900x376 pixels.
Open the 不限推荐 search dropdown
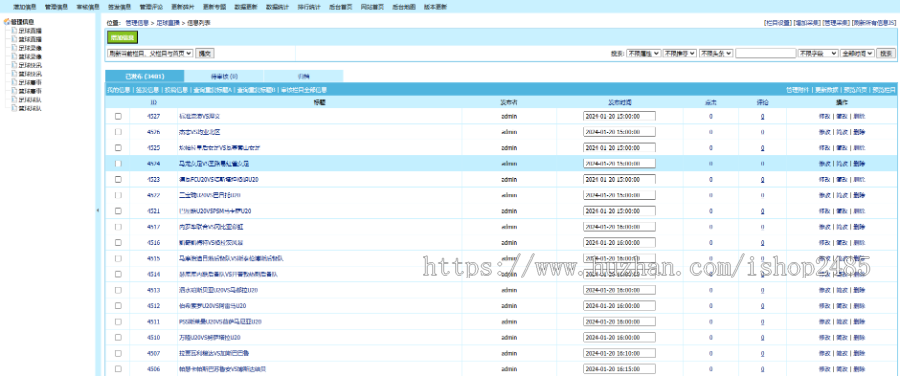click(680, 53)
